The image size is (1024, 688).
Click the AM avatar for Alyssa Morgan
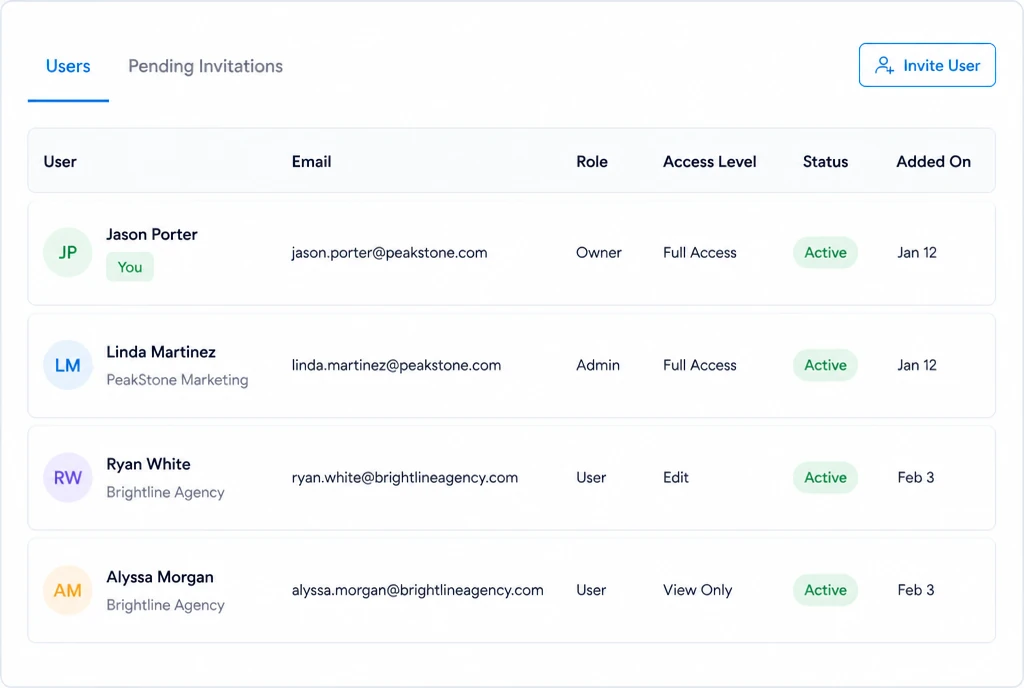68,590
